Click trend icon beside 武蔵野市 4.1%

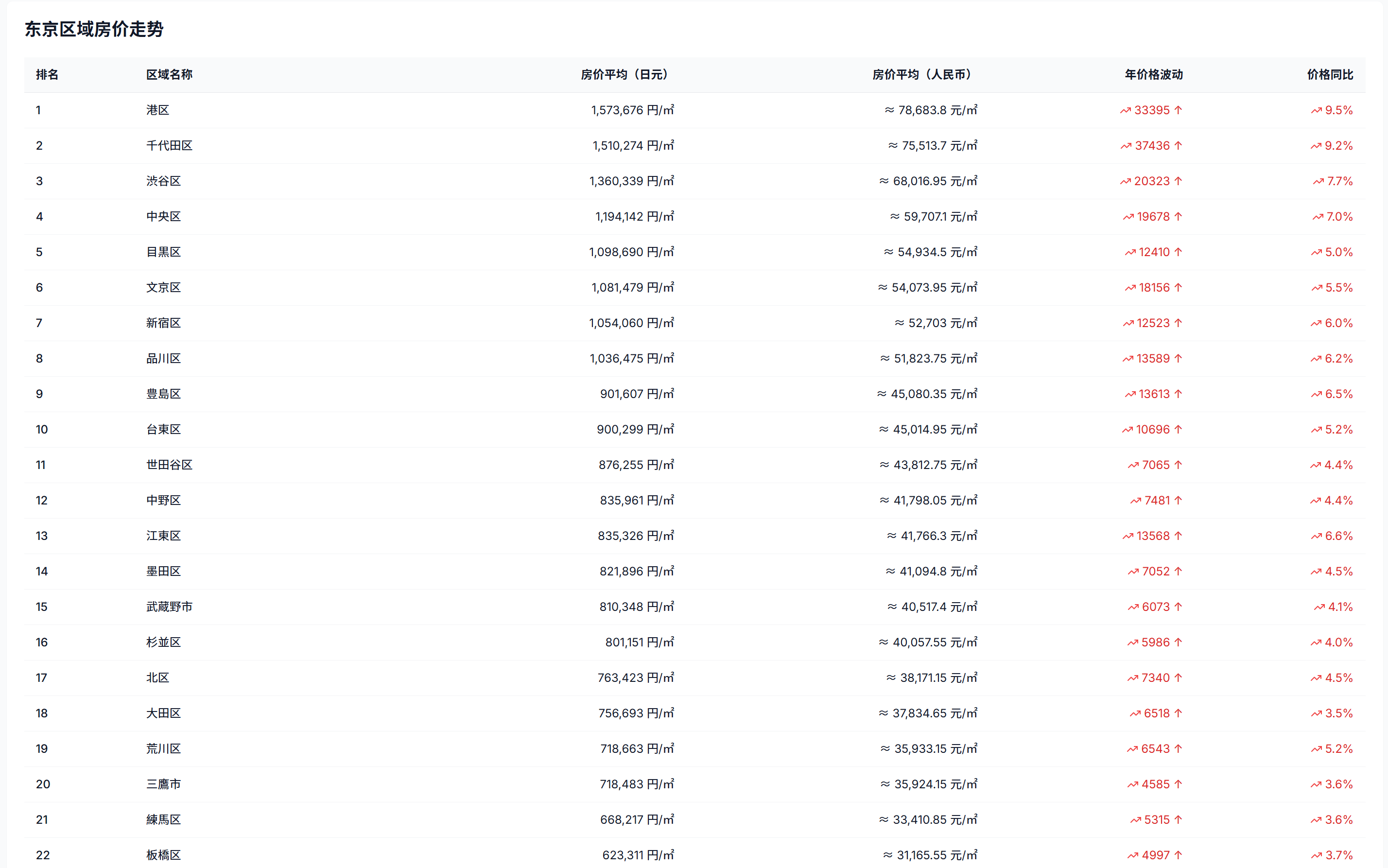(x=1319, y=607)
